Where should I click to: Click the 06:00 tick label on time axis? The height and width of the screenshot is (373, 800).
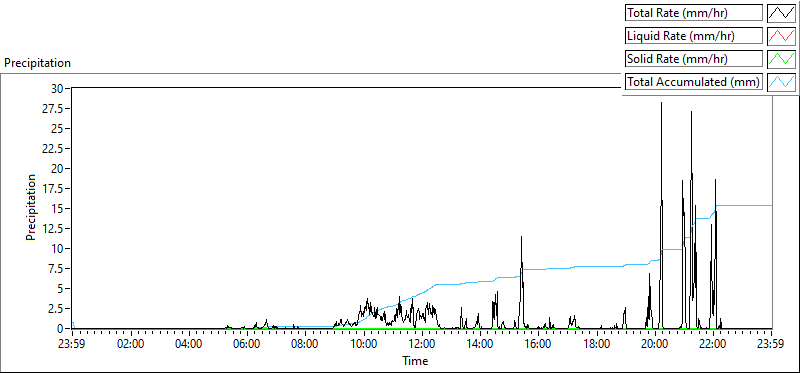(247, 343)
